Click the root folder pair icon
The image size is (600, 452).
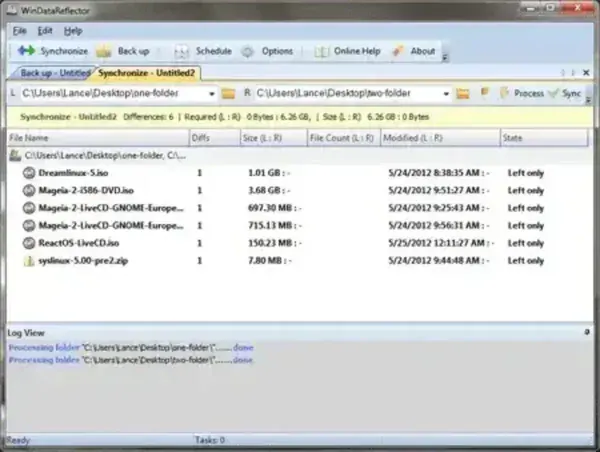15,155
